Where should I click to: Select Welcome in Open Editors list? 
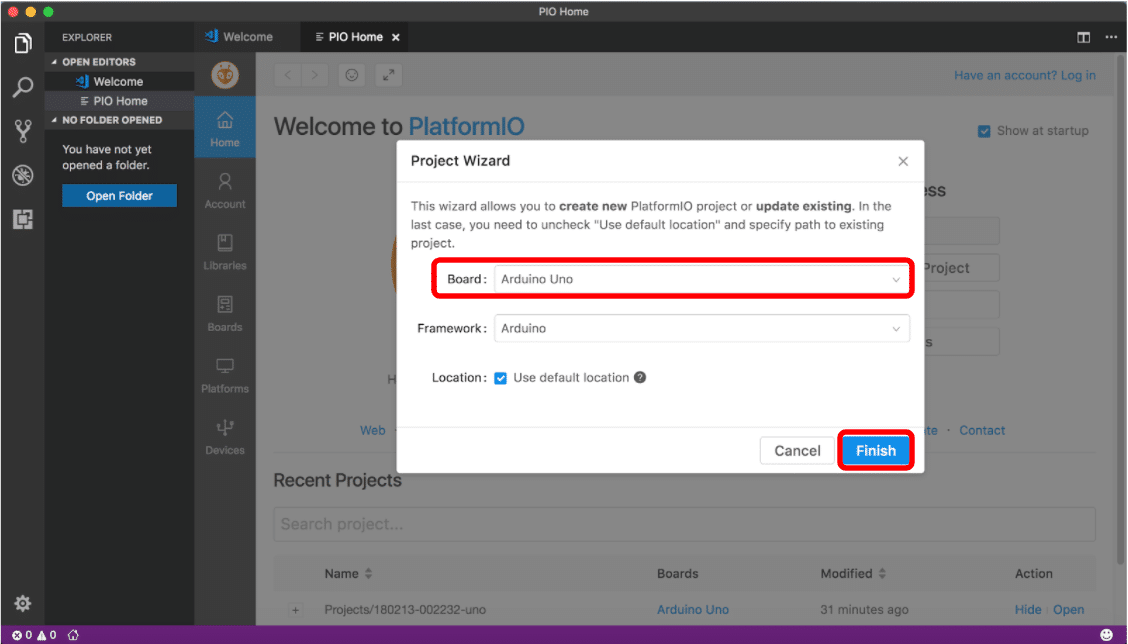[x=119, y=81]
